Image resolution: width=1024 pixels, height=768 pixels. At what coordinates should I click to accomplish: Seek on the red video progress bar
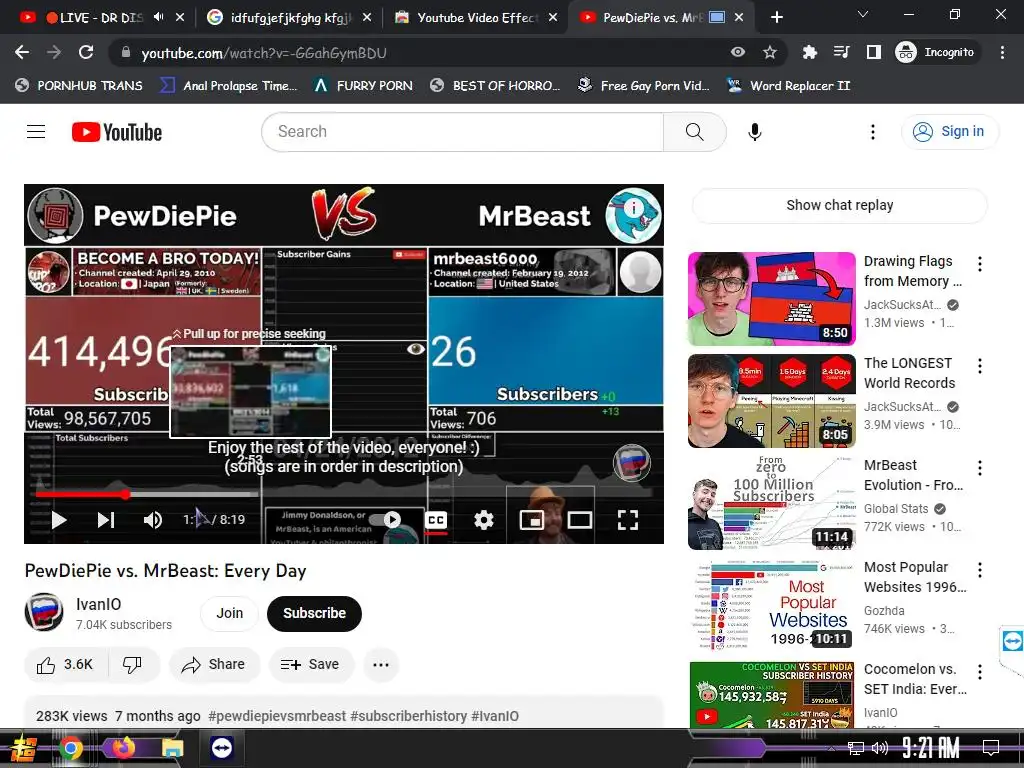tap(344, 494)
